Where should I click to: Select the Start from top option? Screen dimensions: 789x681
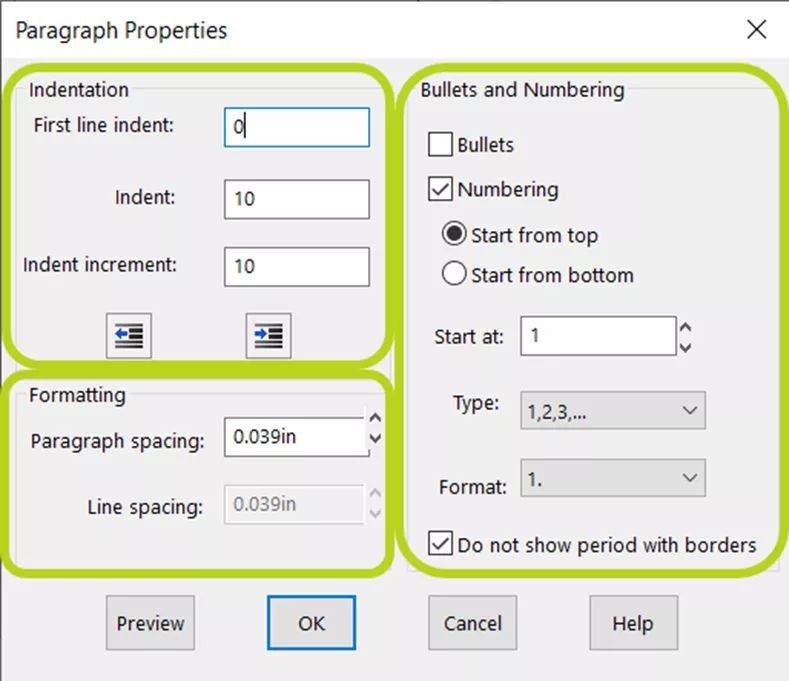(454, 234)
